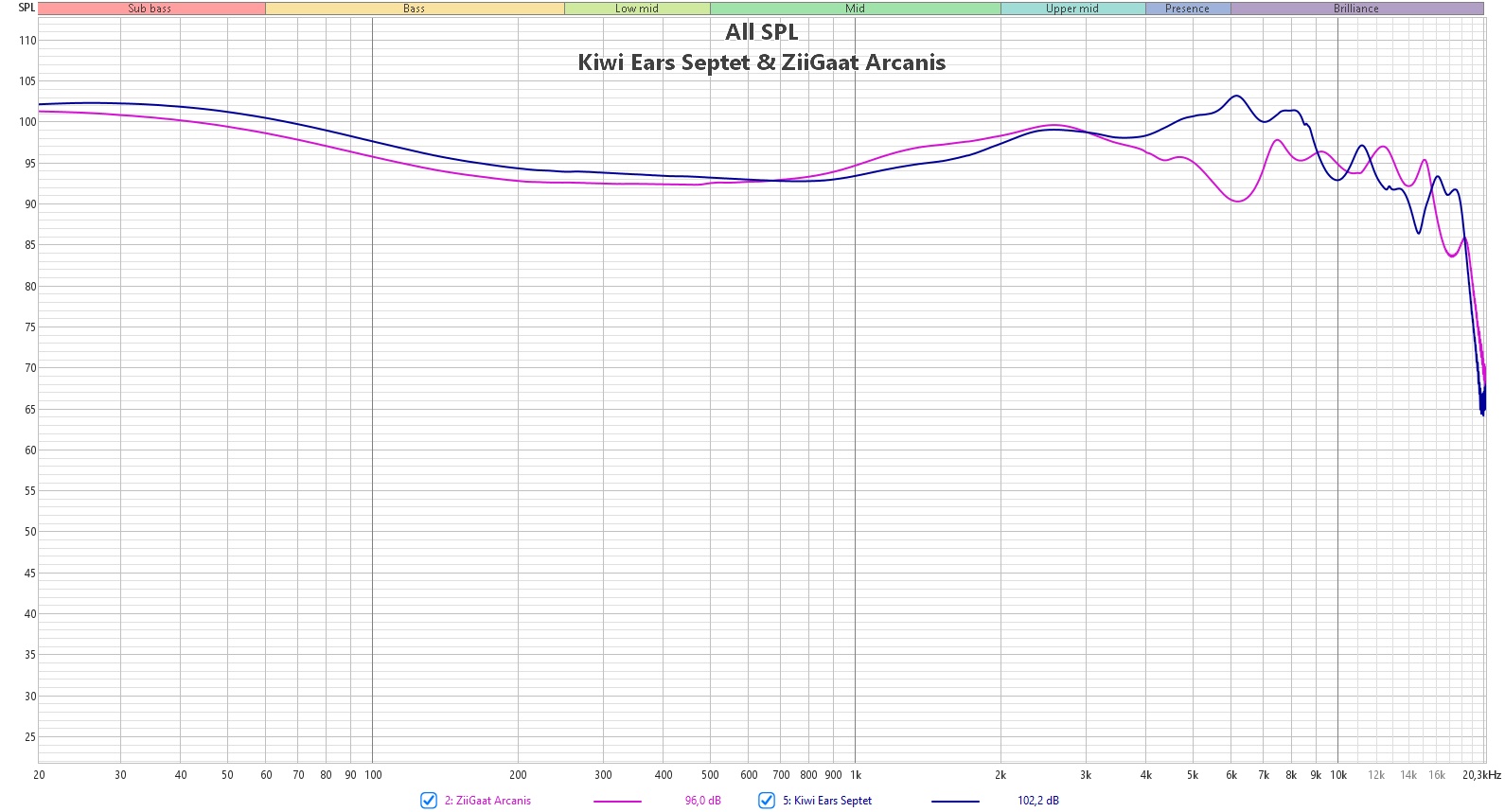Click the 3k tick on the frequency axis
The image size is (1505, 812).
pos(1086,775)
